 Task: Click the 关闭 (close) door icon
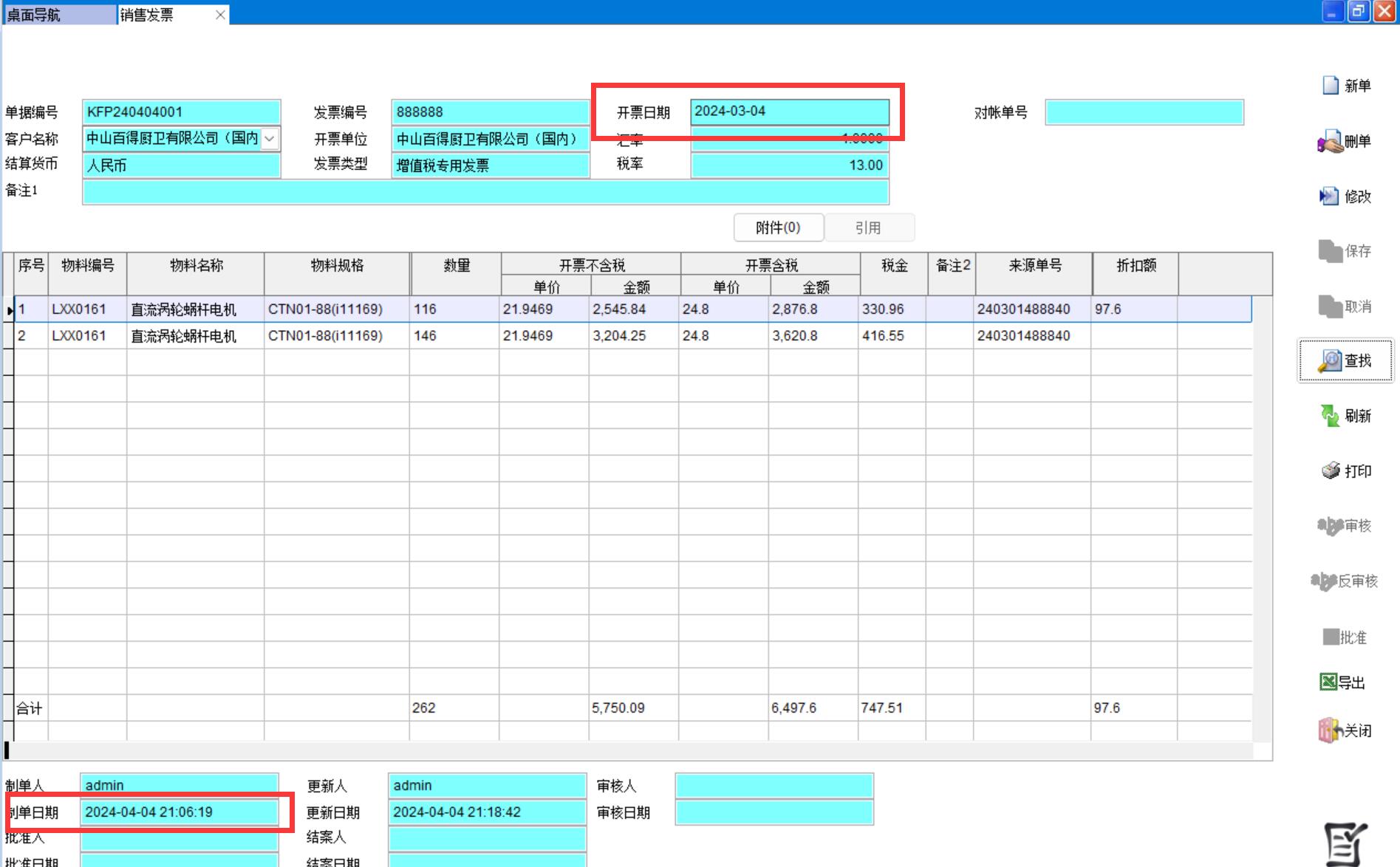1329,730
